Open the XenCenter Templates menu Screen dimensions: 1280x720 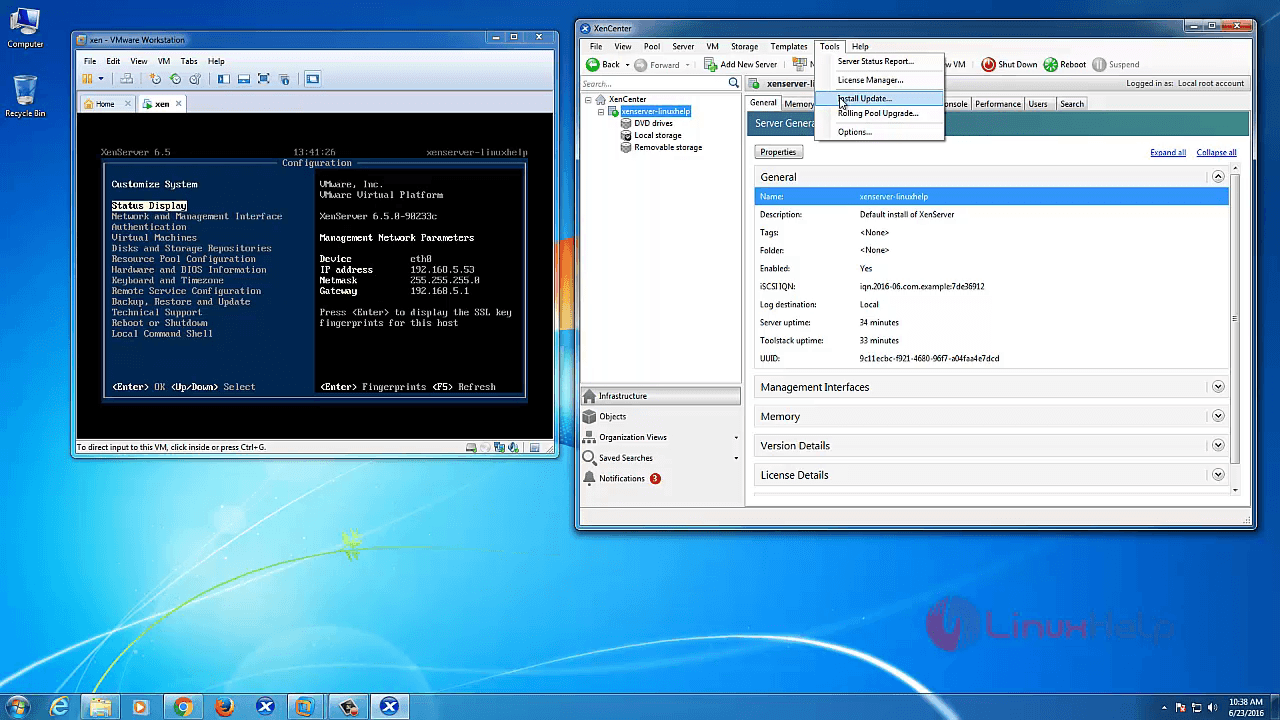pos(789,47)
